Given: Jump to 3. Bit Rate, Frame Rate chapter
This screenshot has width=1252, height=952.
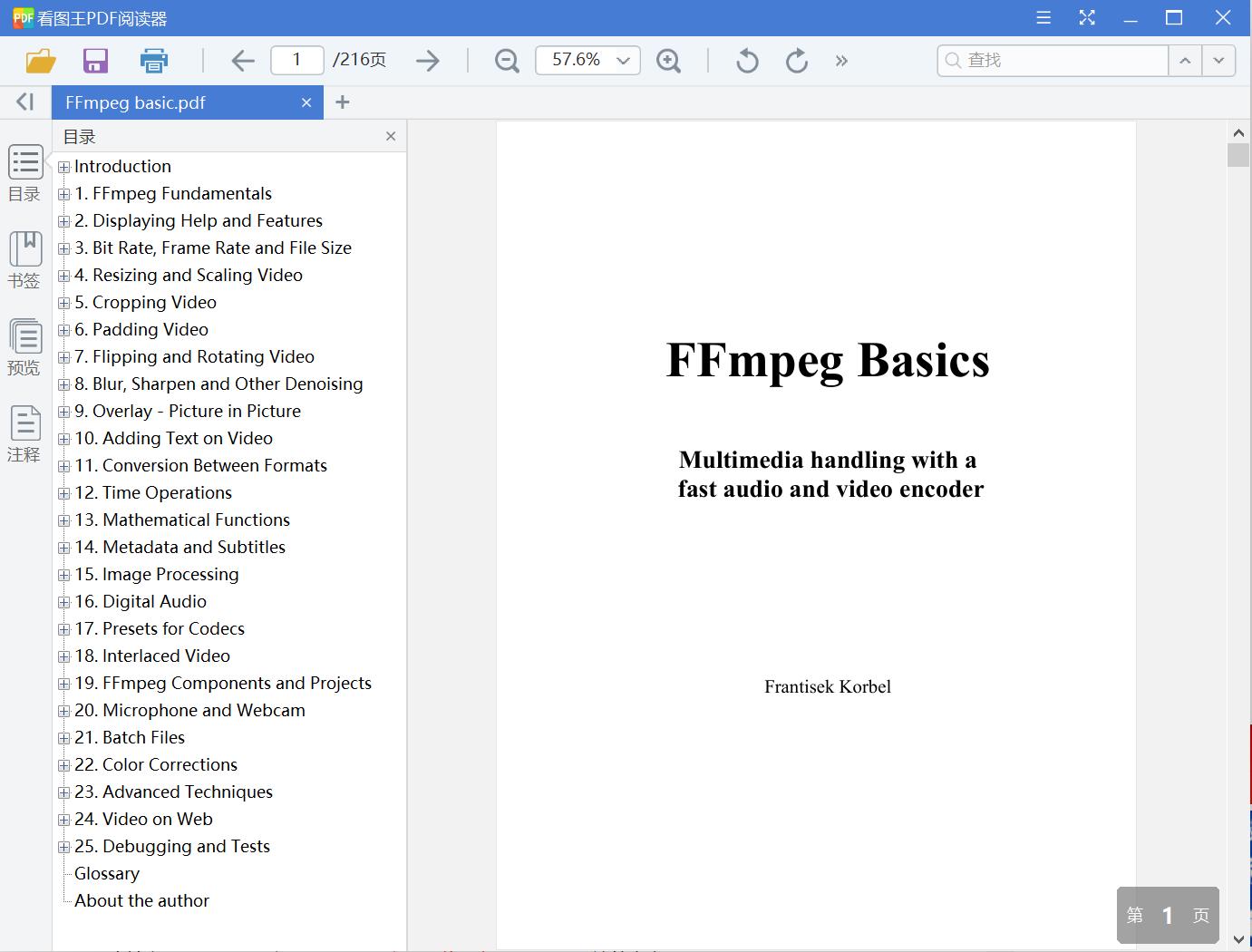Looking at the screenshot, I should [x=213, y=248].
